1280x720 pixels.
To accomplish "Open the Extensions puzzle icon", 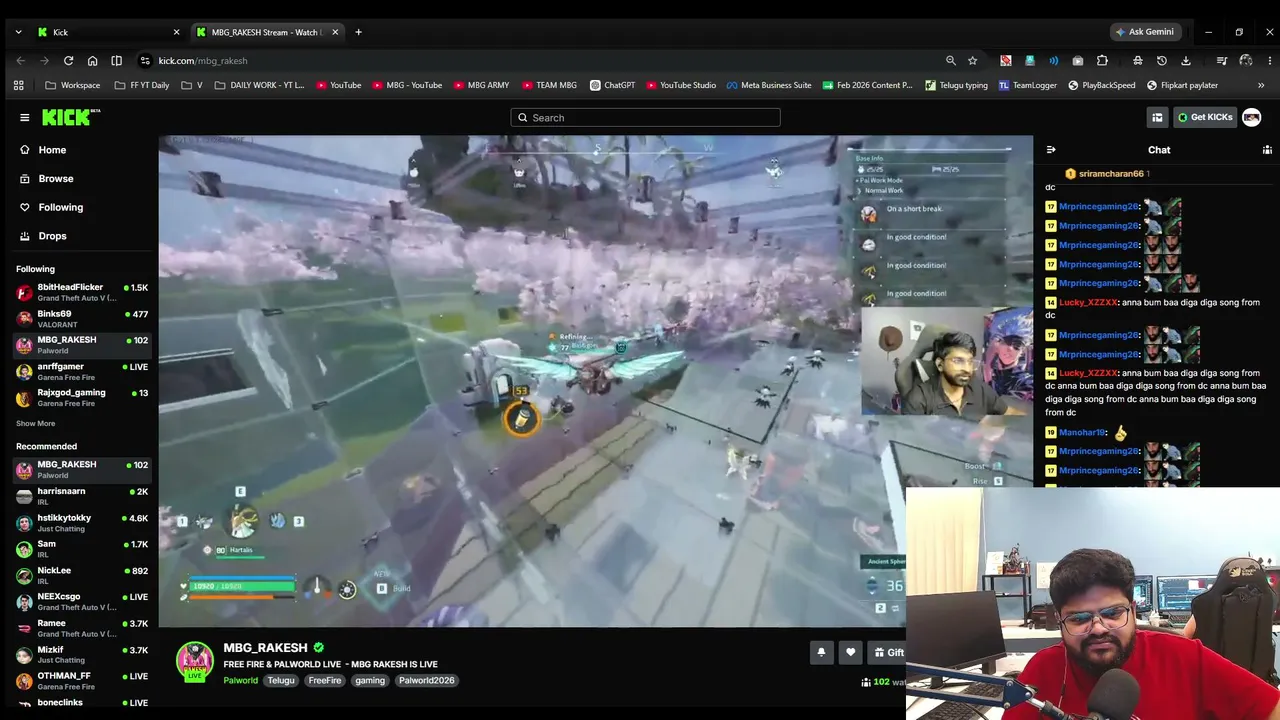I will pyautogui.click(x=1102, y=61).
